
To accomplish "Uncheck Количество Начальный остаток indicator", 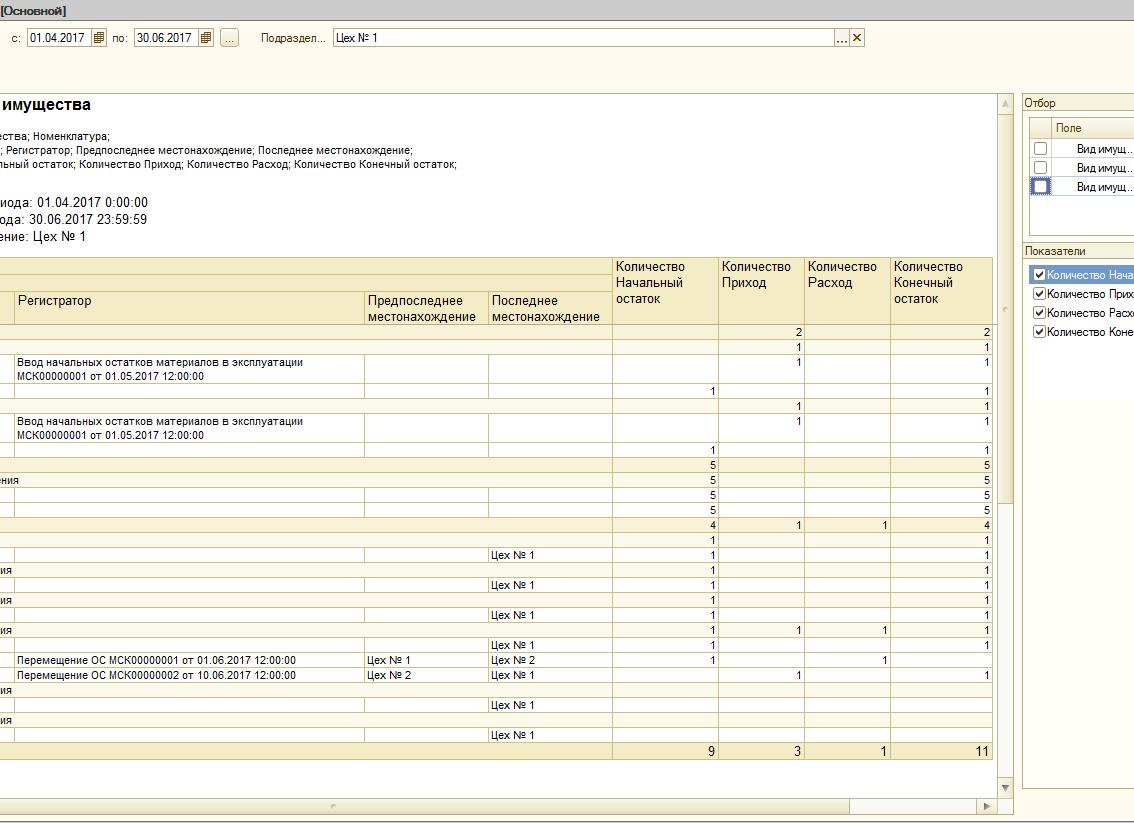I will click(x=1039, y=275).
